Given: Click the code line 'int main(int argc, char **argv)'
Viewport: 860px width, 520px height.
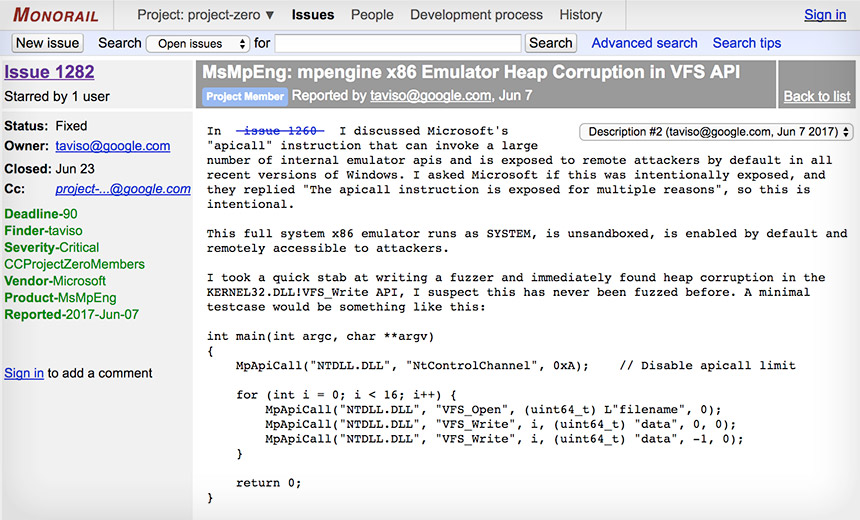Looking at the screenshot, I should (320, 336).
